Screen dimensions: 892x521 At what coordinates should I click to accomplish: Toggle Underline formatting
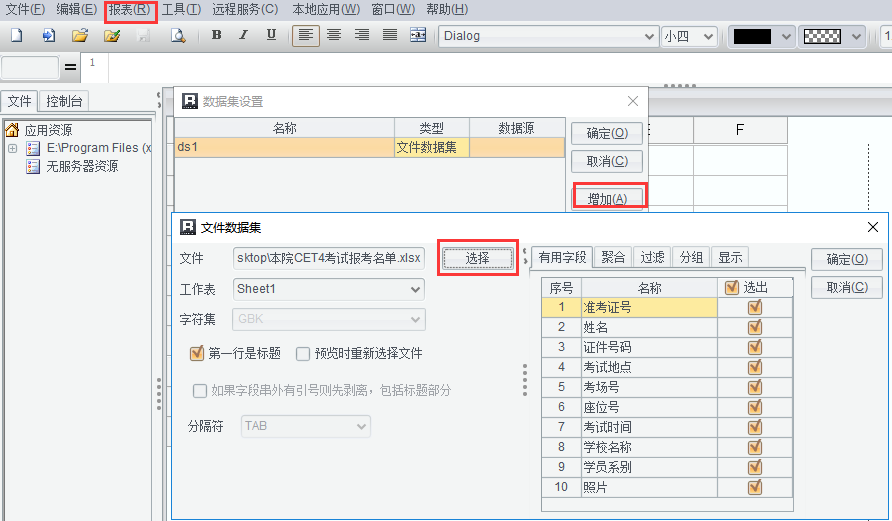[x=271, y=35]
